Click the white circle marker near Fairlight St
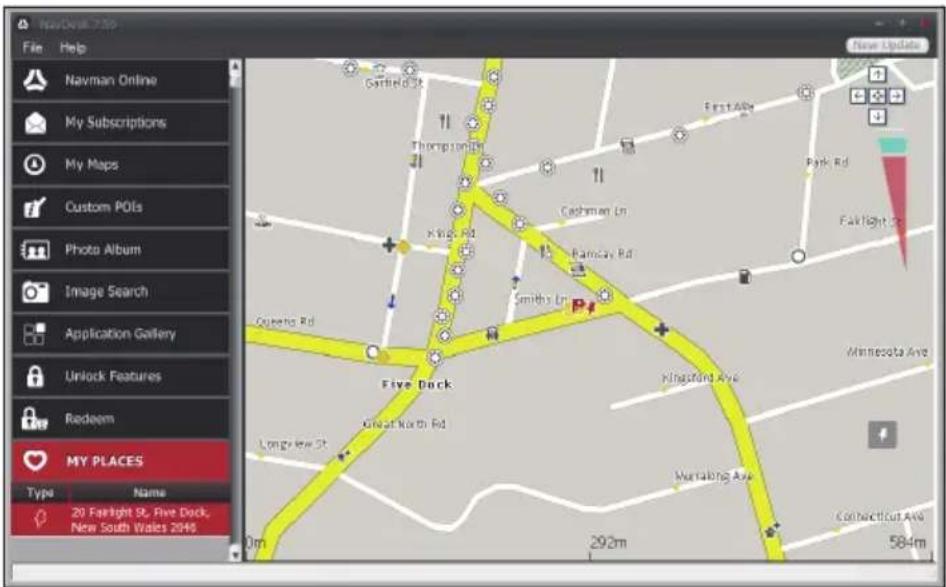This screenshot has height=587, width=946. click(798, 256)
